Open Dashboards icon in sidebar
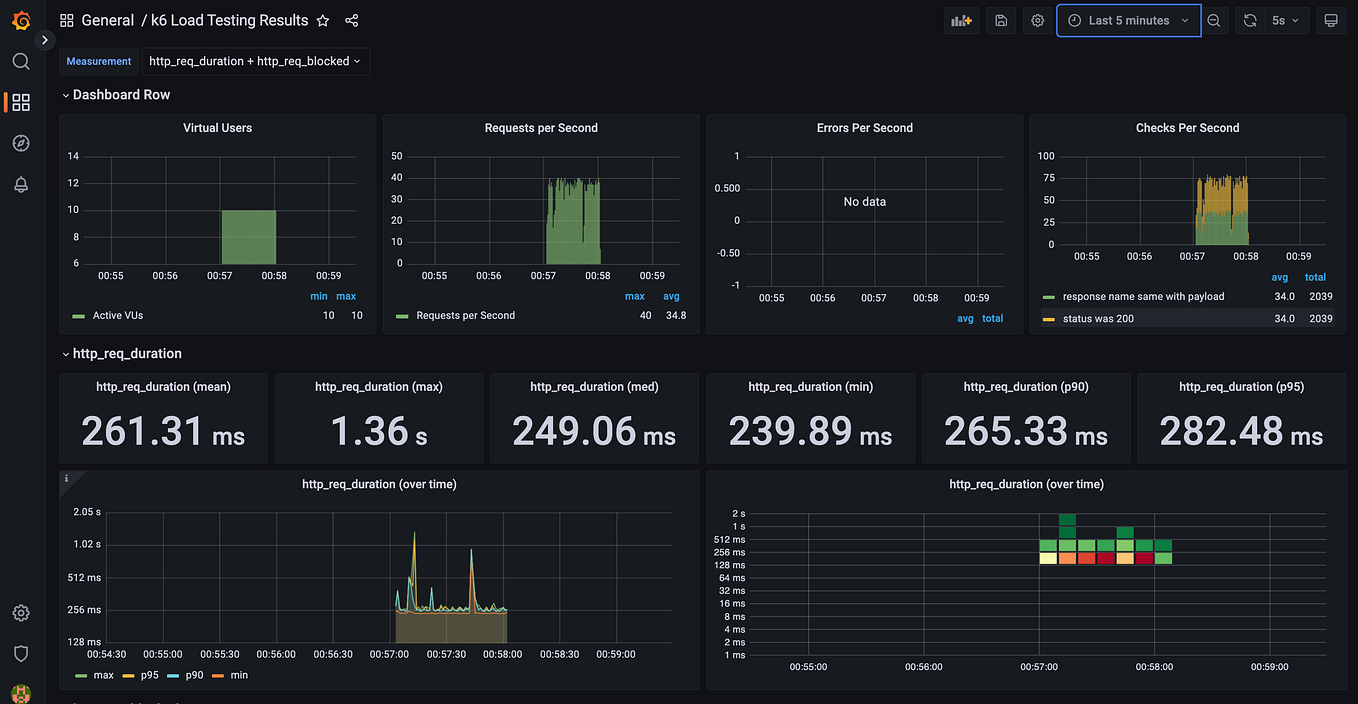The height and width of the screenshot is (704, 1358). click(x=21, y=102)
